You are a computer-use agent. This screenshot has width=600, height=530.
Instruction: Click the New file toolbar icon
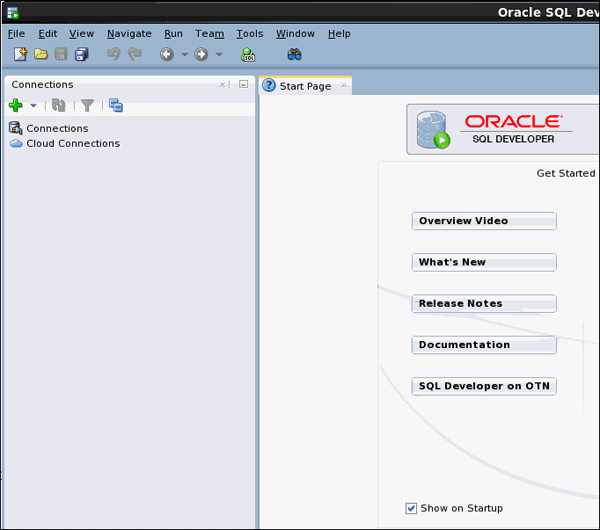(20, 54)
